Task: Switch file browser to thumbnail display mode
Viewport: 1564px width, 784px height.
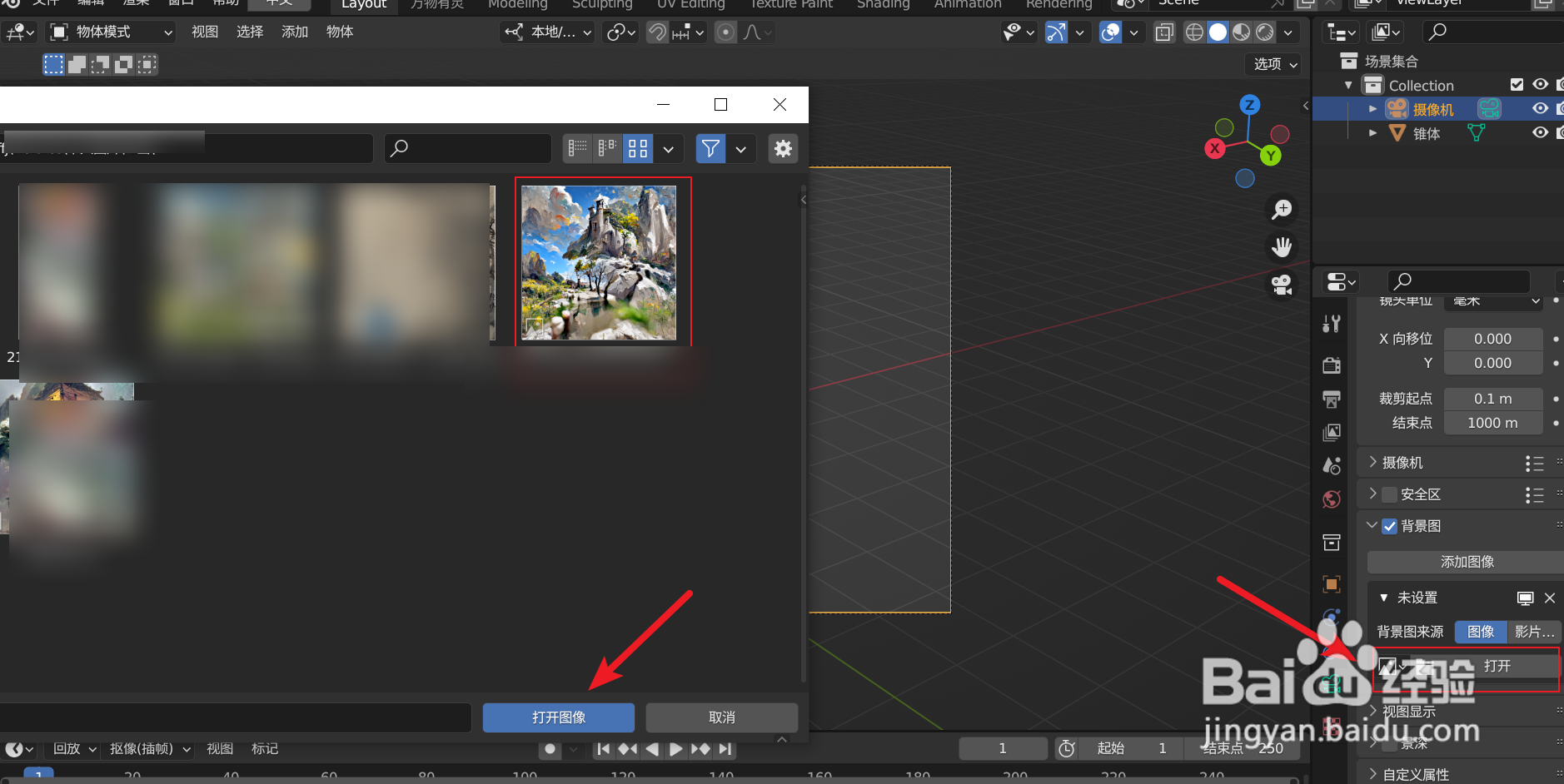Action: pyautogui.click(x=638, y=148)
